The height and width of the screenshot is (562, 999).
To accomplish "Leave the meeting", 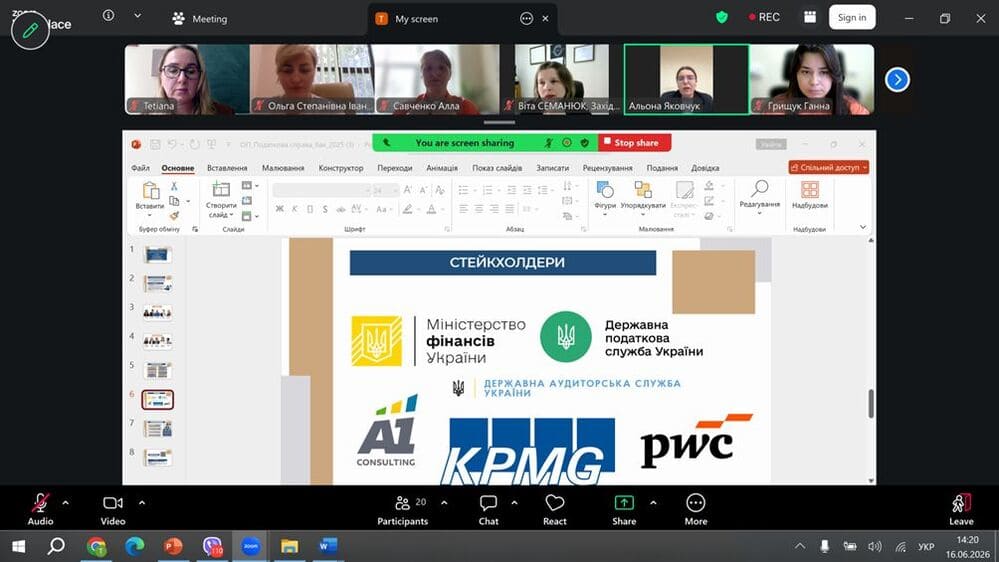I will pyautogui.click(x=961, y=510).
